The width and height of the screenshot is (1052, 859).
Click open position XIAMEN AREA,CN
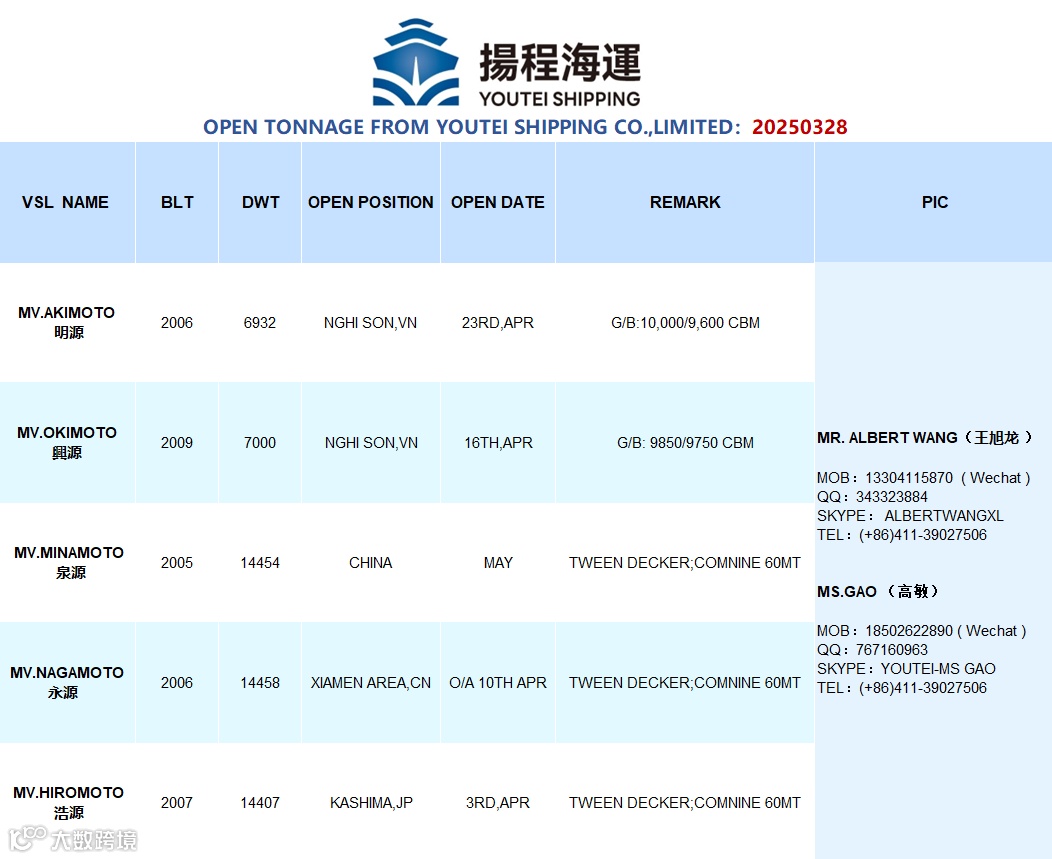pyautogui.click(x=370, y=683)
